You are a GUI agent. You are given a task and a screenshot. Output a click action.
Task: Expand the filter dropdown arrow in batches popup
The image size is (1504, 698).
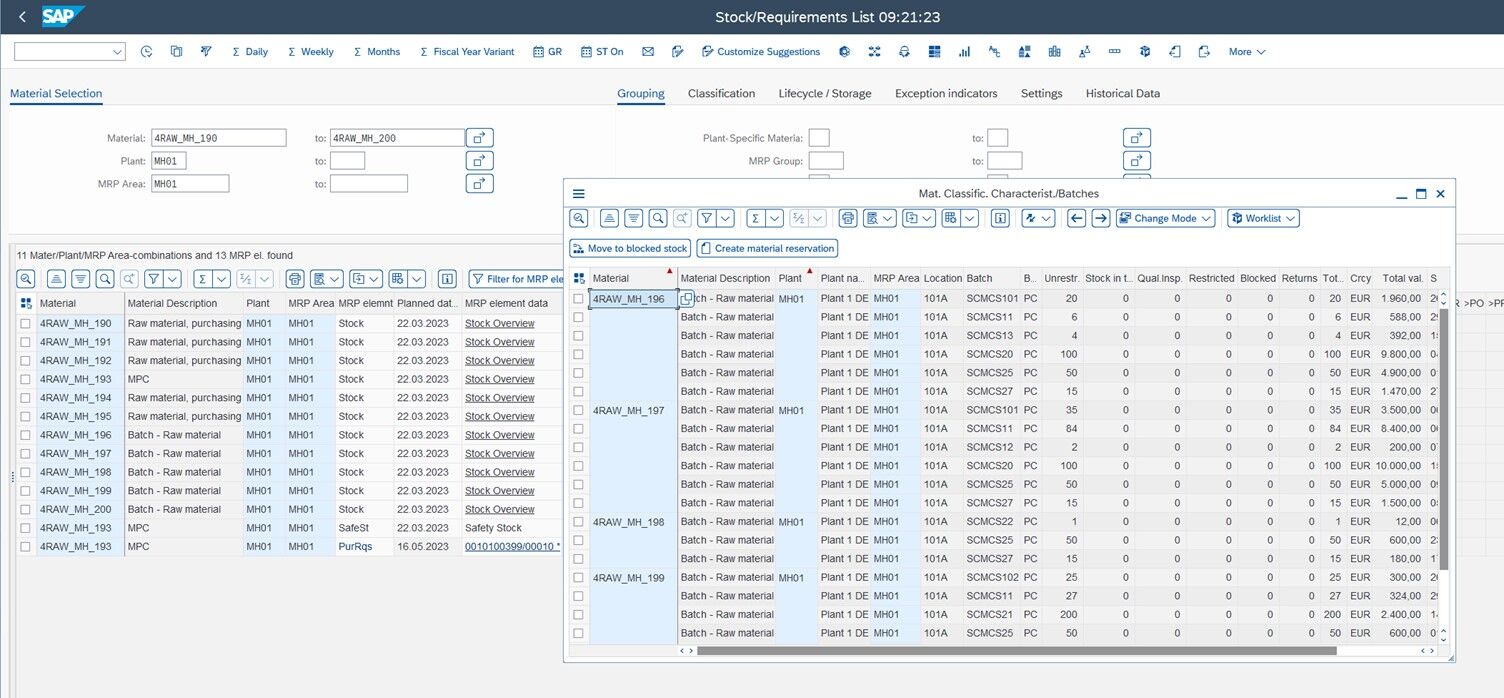click(725, 218)
